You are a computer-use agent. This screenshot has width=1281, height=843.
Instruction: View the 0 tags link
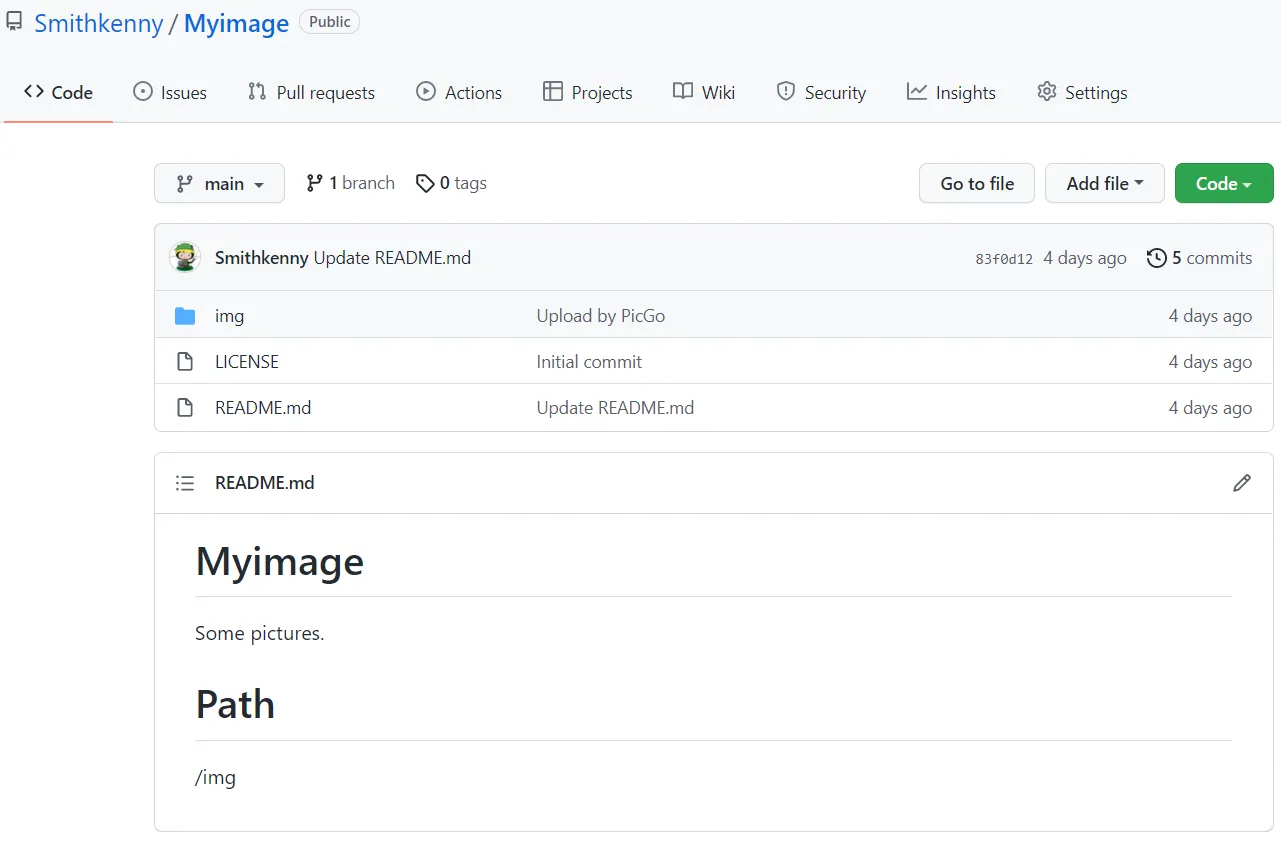451,183
